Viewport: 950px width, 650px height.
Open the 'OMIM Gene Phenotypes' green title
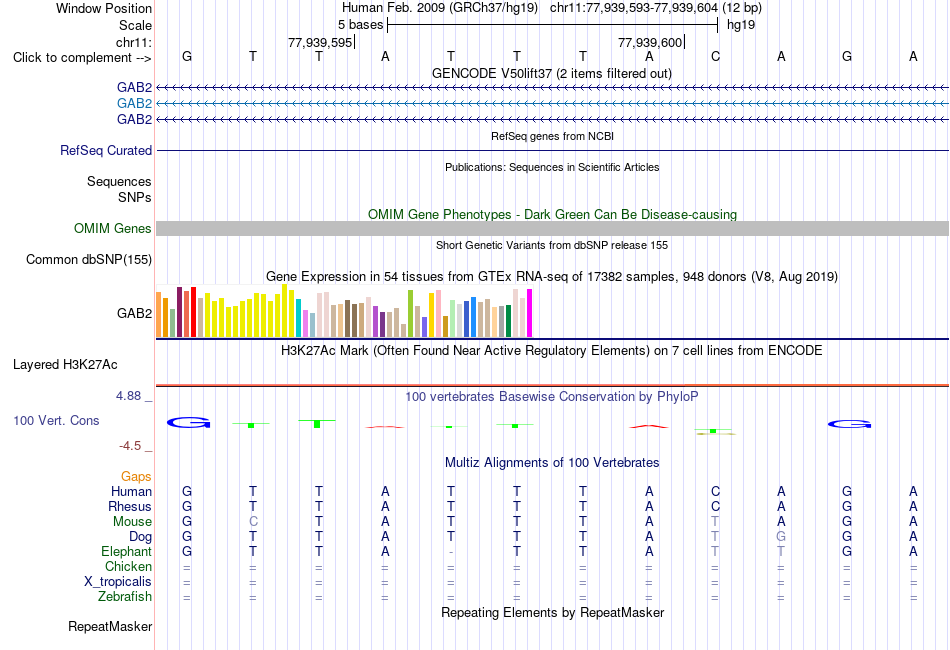pyautogui.click(x=552, y=214)
